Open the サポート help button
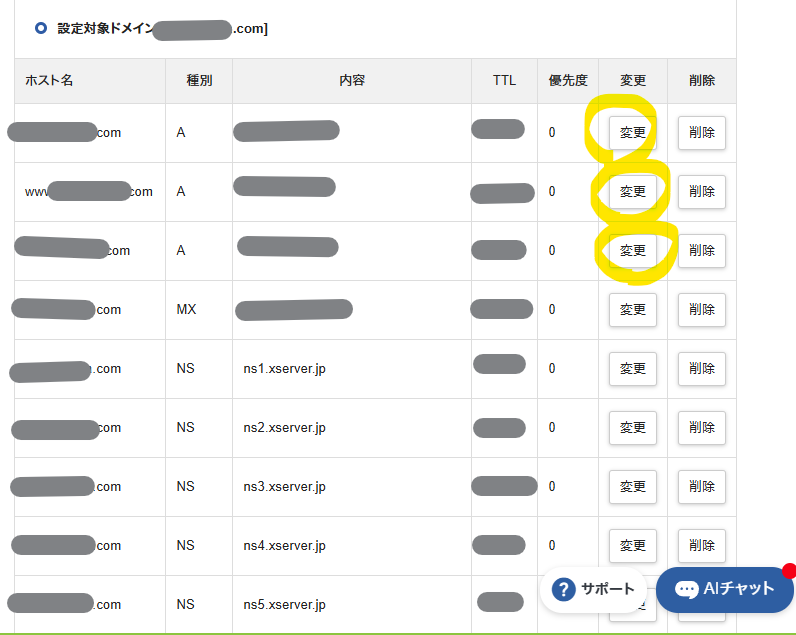796x635 pixels. [x=594, y=589]
